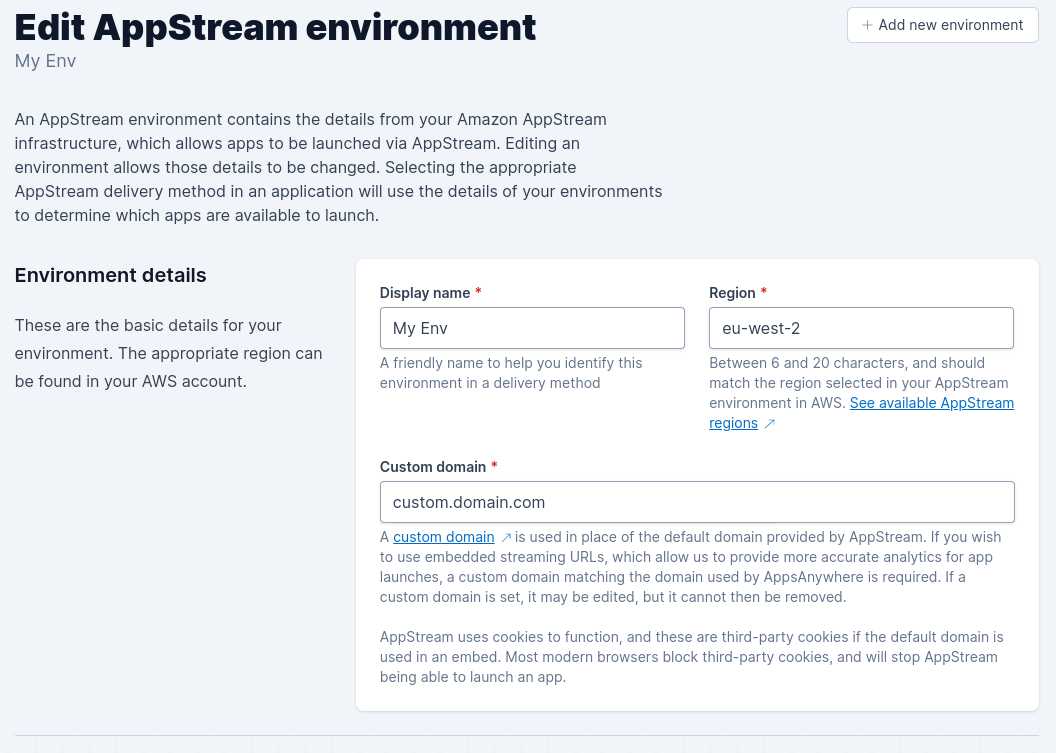Open the See available AppStream regions link
Viewport: 1056px width, 753px height.
931,403
